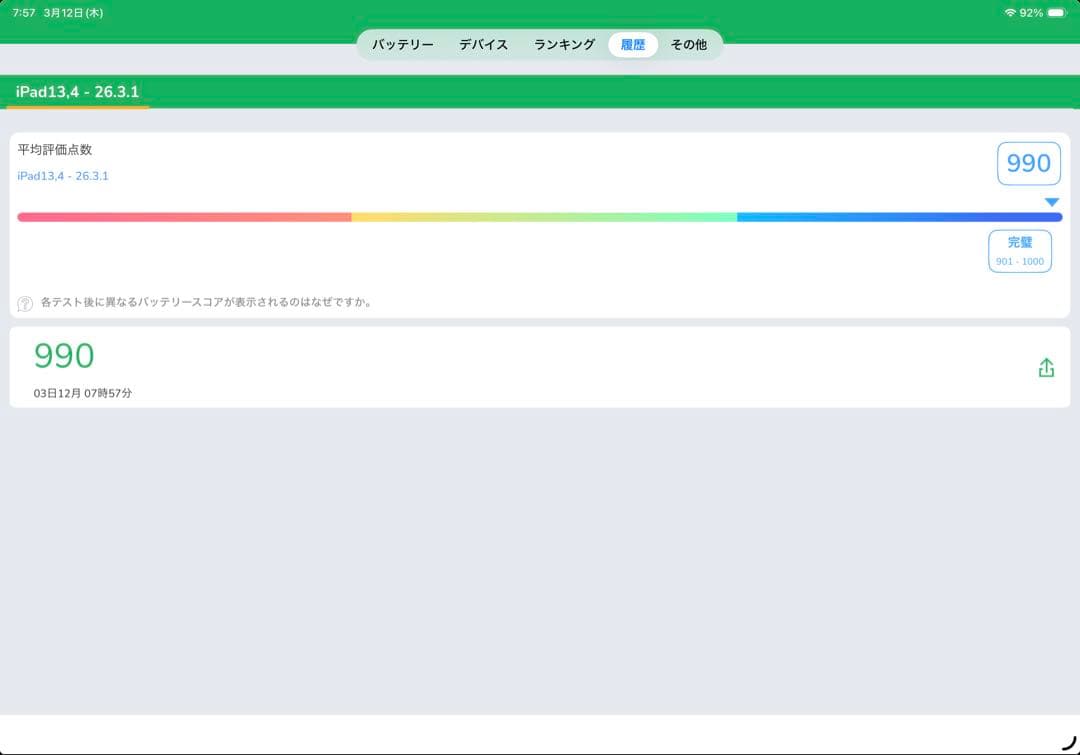Open the 990 history entry
The image size is (1080, 755).
pos(539,367)
